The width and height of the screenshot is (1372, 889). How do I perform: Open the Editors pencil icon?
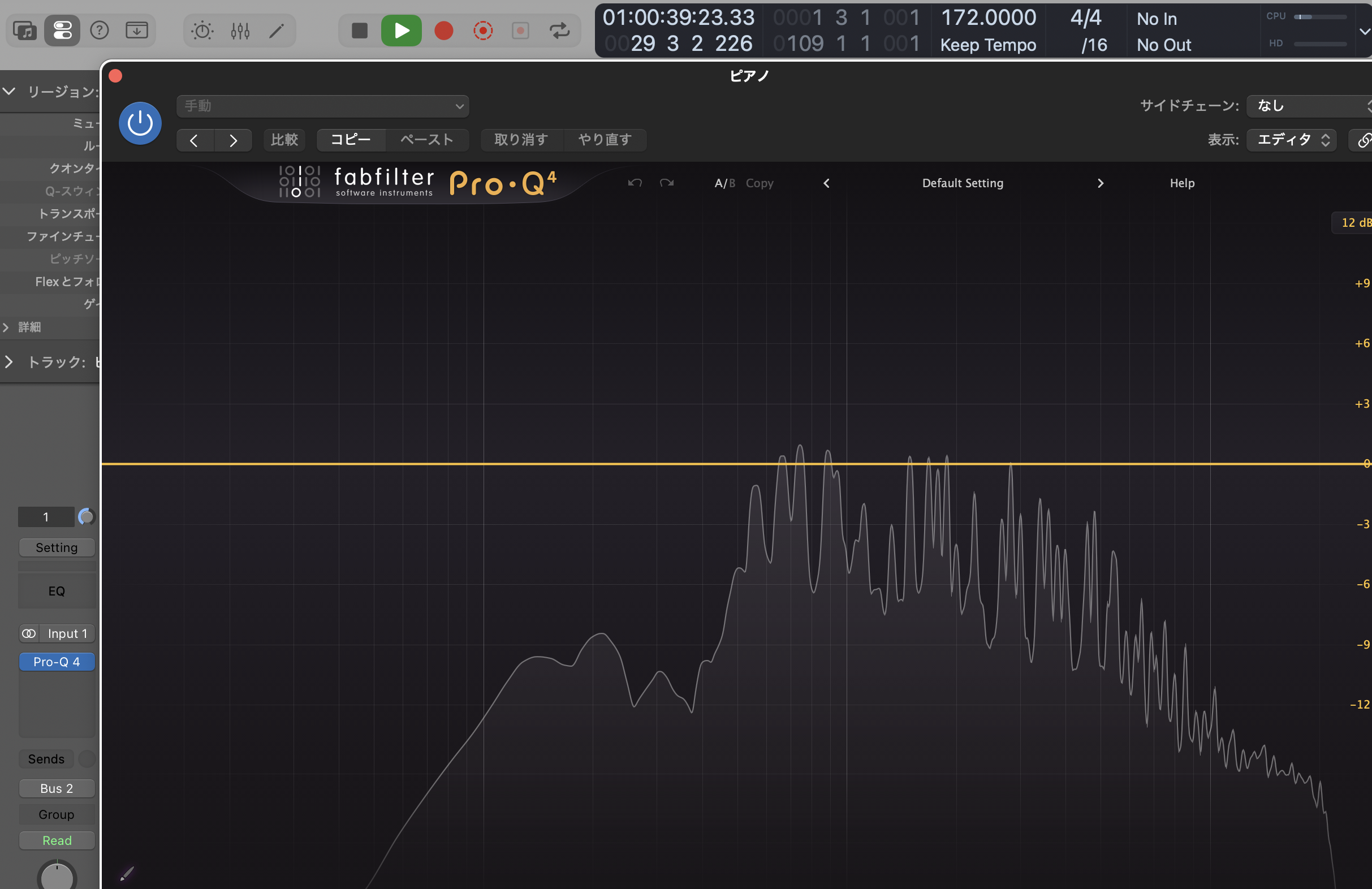pyautogui.click(x=277, y=31)
